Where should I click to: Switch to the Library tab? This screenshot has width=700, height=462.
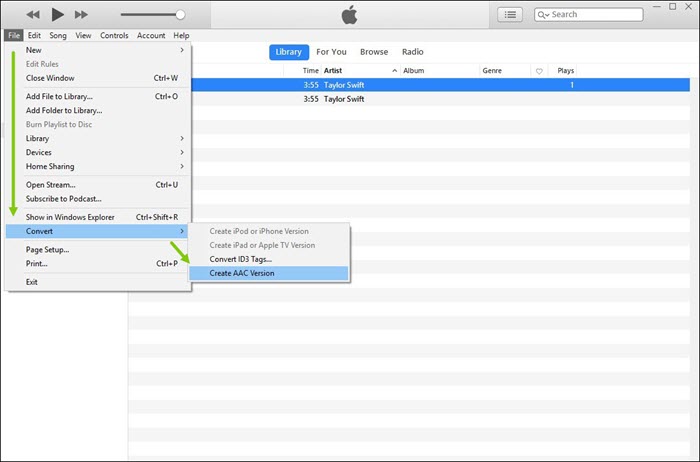coord(289,52)
